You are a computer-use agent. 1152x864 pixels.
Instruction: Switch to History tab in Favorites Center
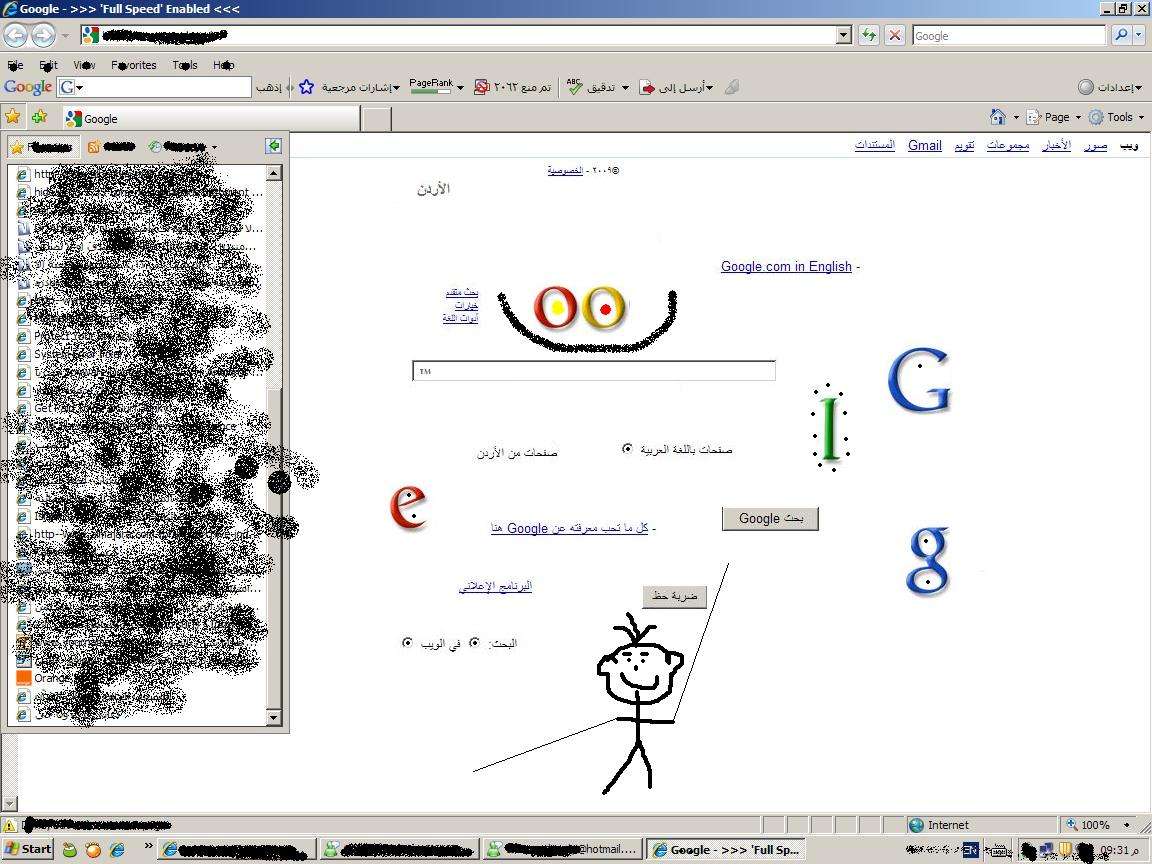tap(182, 147)
